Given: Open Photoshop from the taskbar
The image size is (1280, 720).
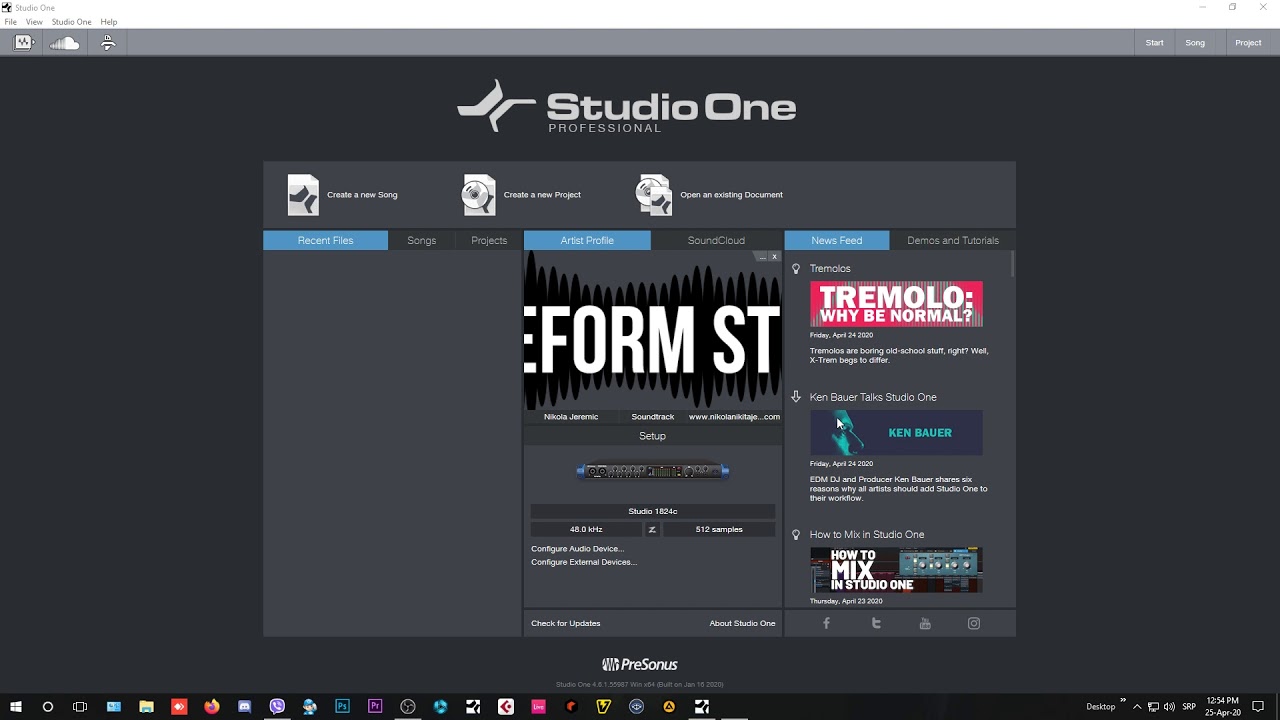Looking at the screenshot, I should (342, 706).
